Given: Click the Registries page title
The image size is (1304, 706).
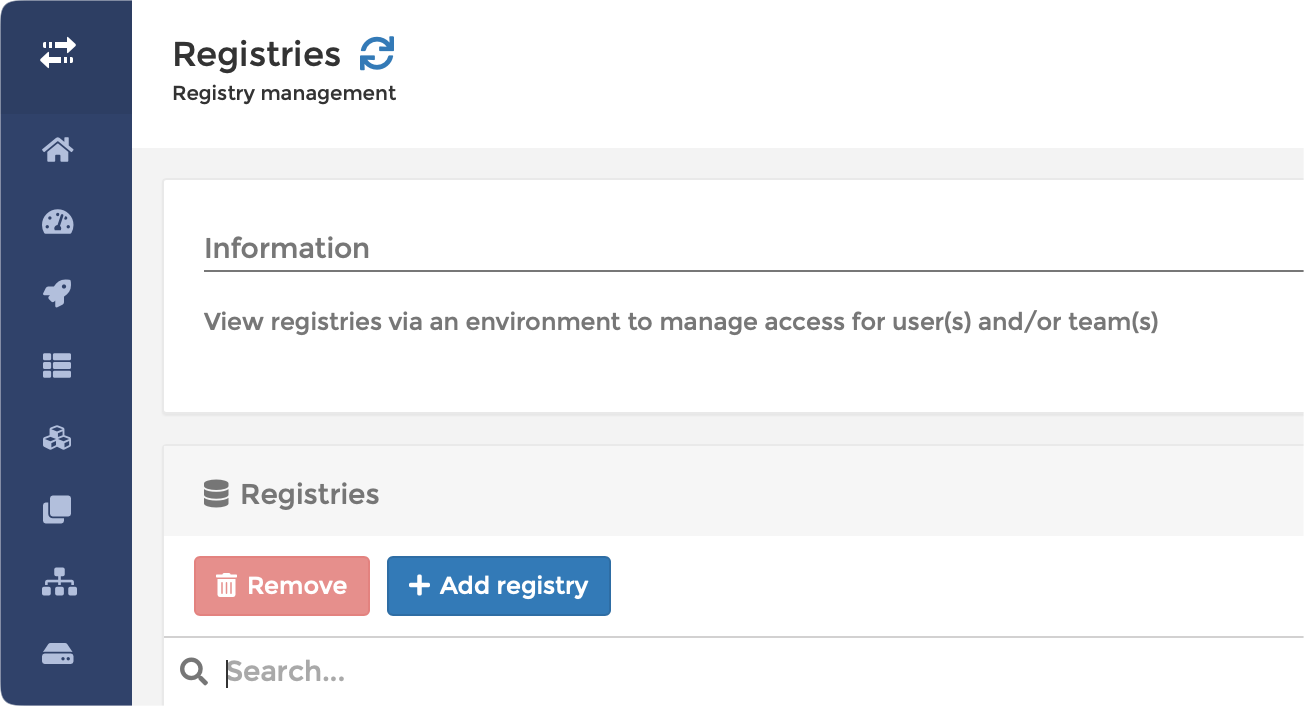Looking at the screenshot, I should click(257, 54).
